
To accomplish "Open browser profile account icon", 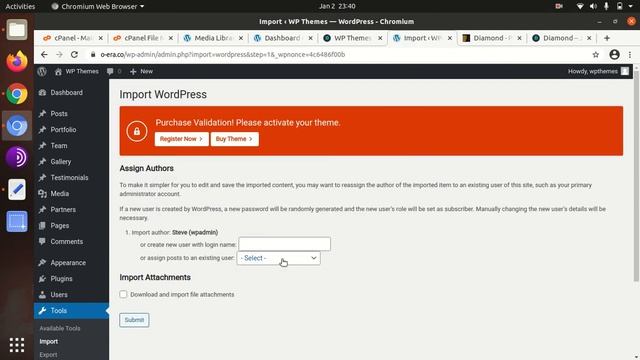I will 614,54.
